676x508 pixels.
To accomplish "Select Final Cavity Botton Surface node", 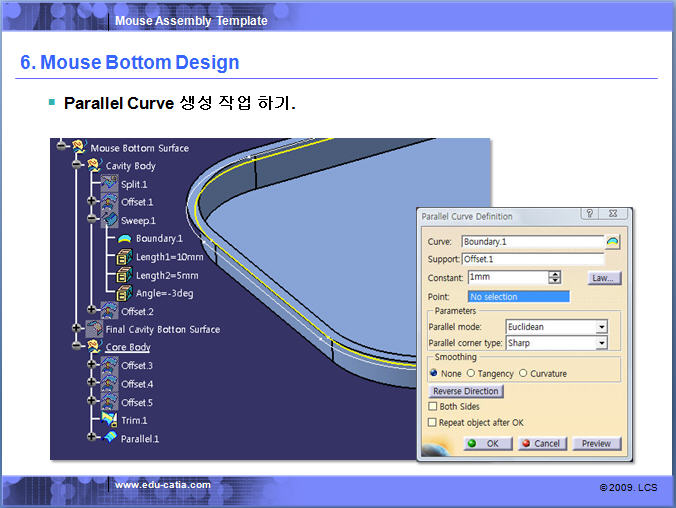I will pos(162,329).
